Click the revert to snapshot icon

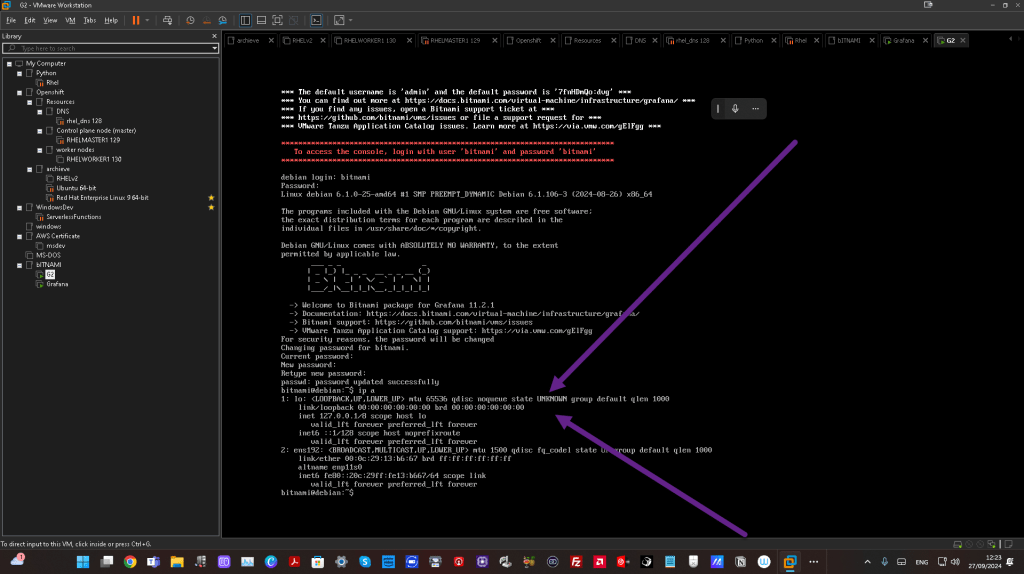pyautogui.click(x=206, y=20)
